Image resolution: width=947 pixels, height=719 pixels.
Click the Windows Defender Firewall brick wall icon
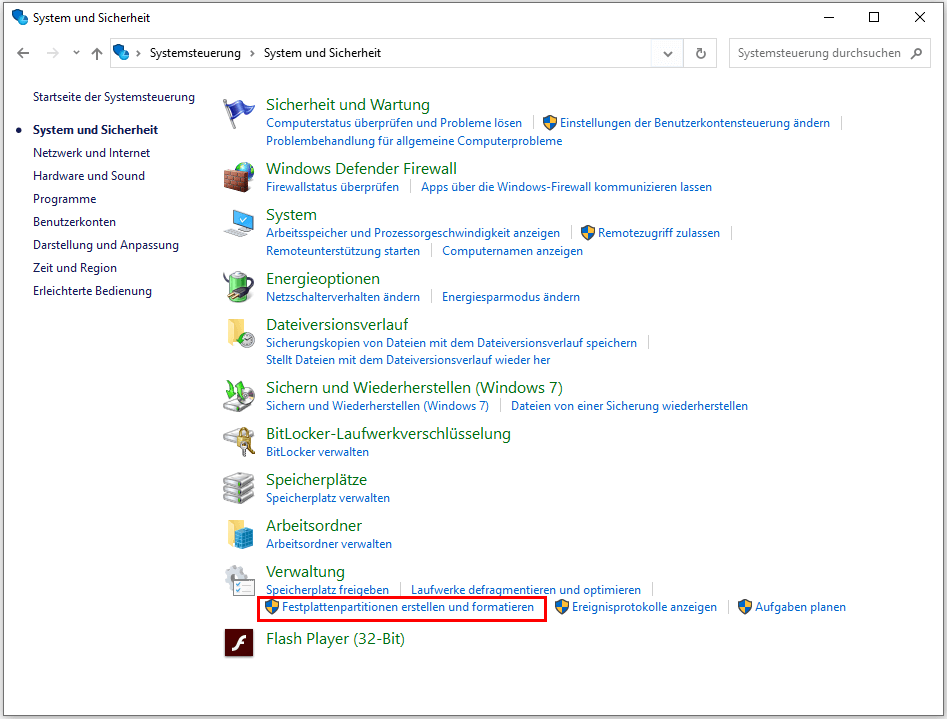tap(239, 177)
